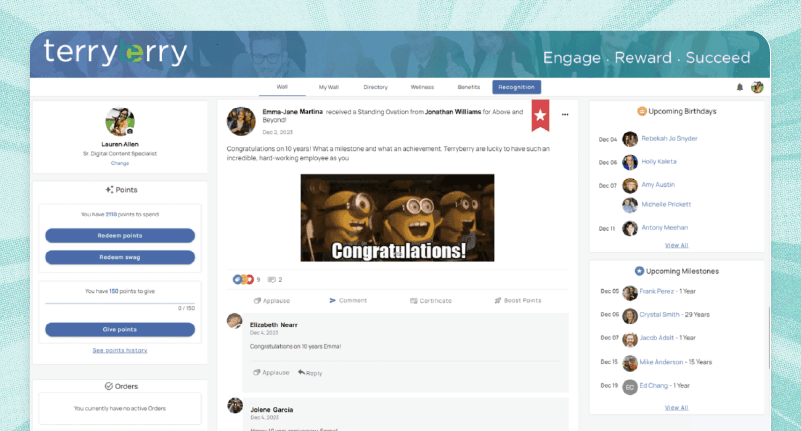Open the See points history link

[120, 350]
